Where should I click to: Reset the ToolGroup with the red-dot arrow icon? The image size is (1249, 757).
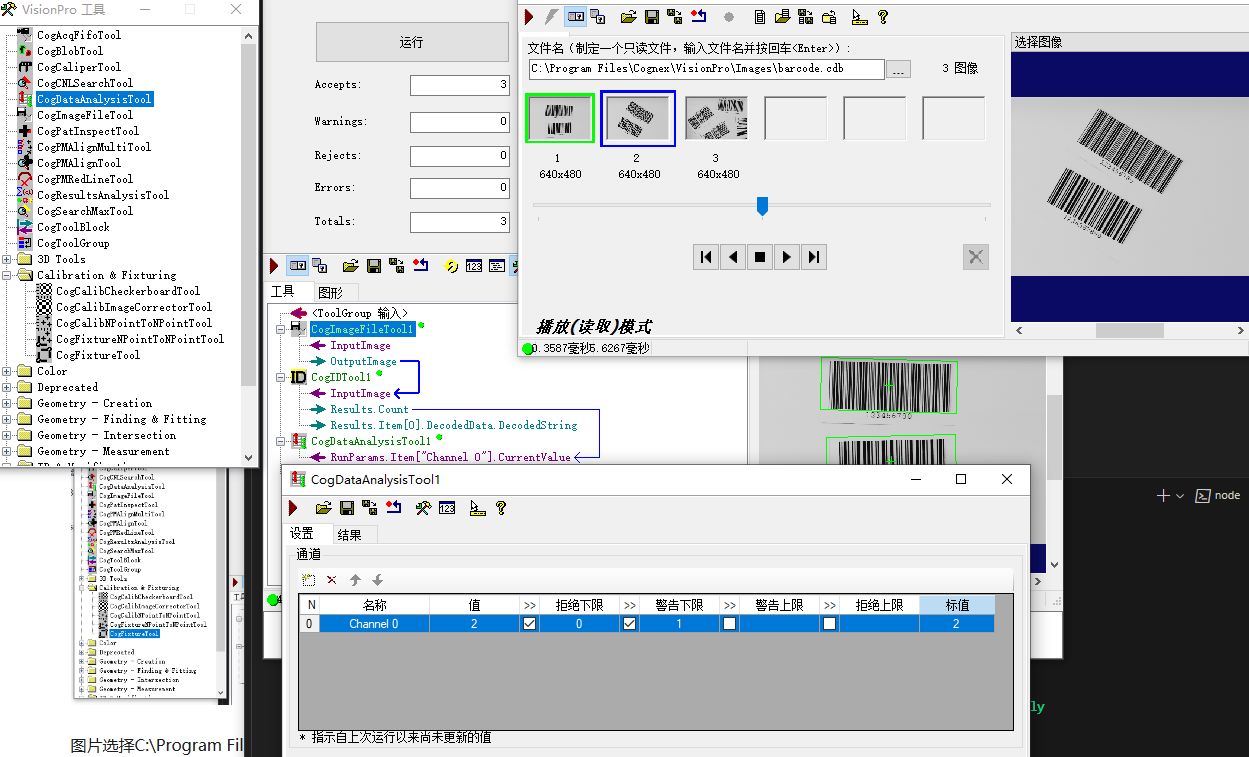tap(421, 266)
